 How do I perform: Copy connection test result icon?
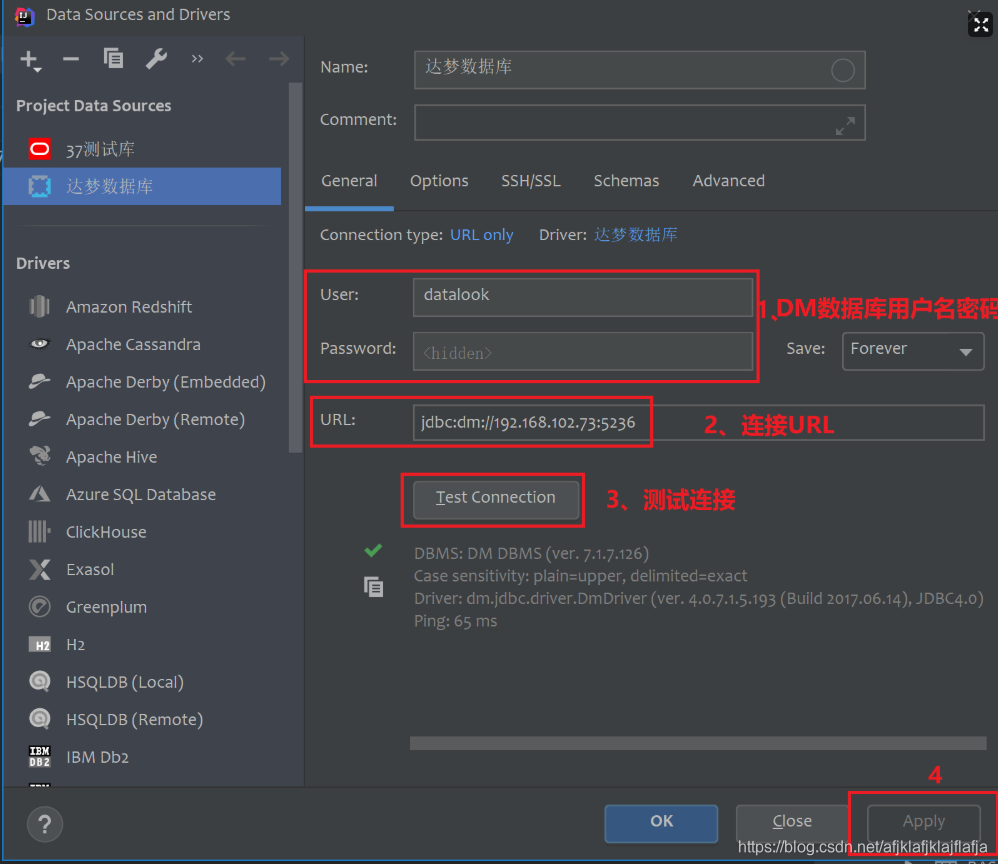pyautogui.click(x=374, y=587)
